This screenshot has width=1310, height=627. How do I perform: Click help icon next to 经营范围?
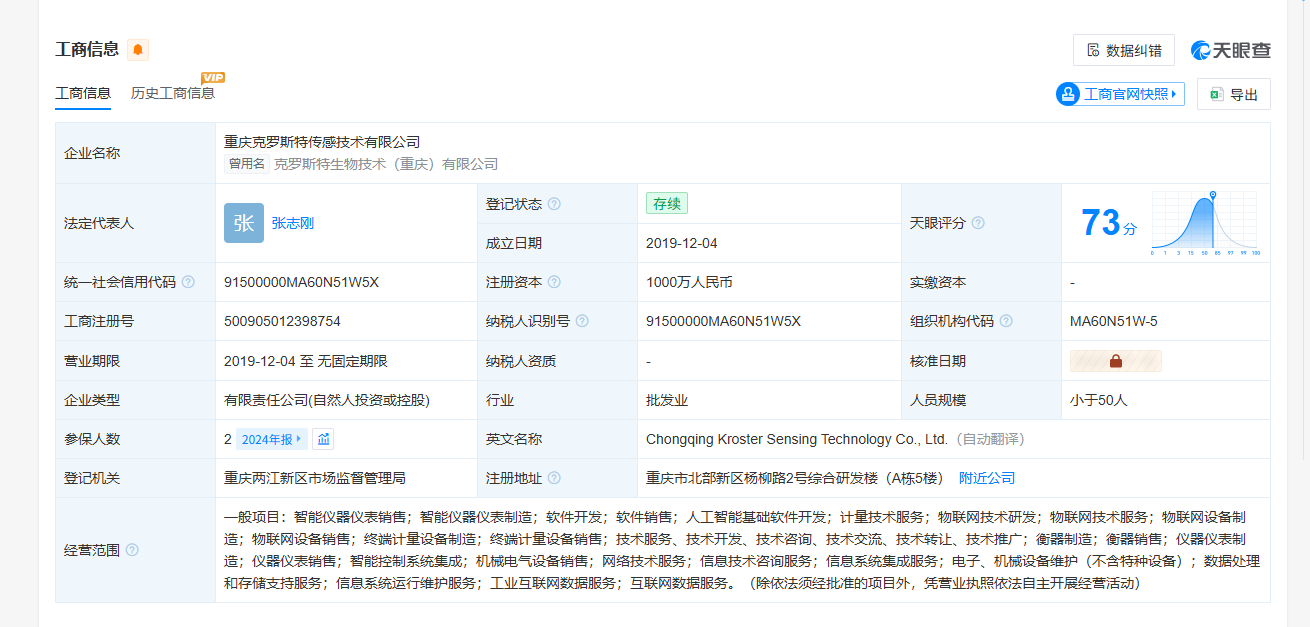pyautogui.click(x=132, y=550)
